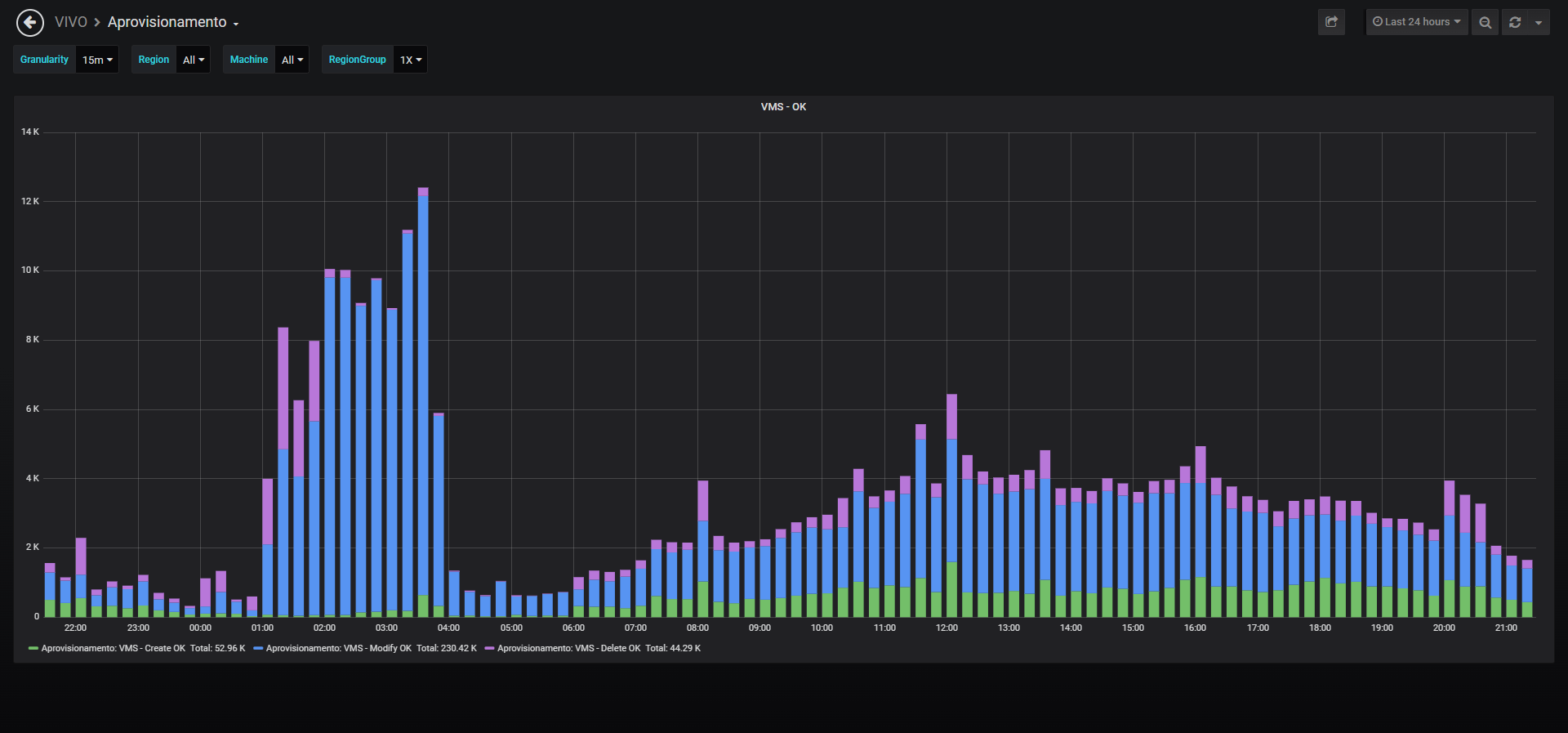This screenshot has width=1568, height=733.
Task: Click the VMS - OK panel title
Action: [x=783, y=107]
